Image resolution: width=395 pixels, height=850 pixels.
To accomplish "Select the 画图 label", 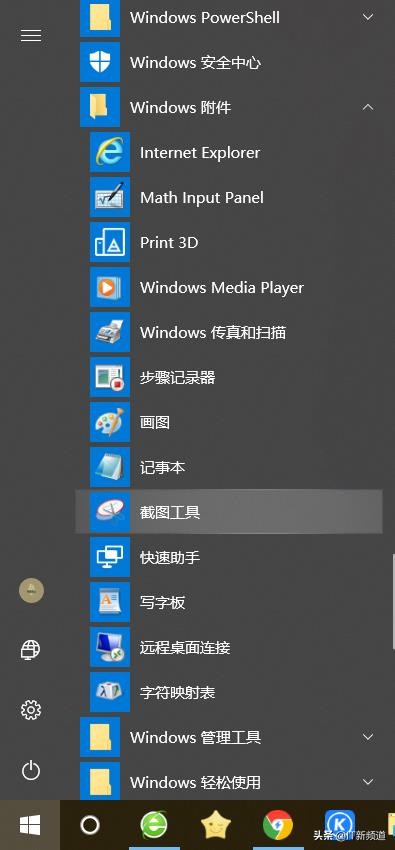I will (x=155, y=423).
